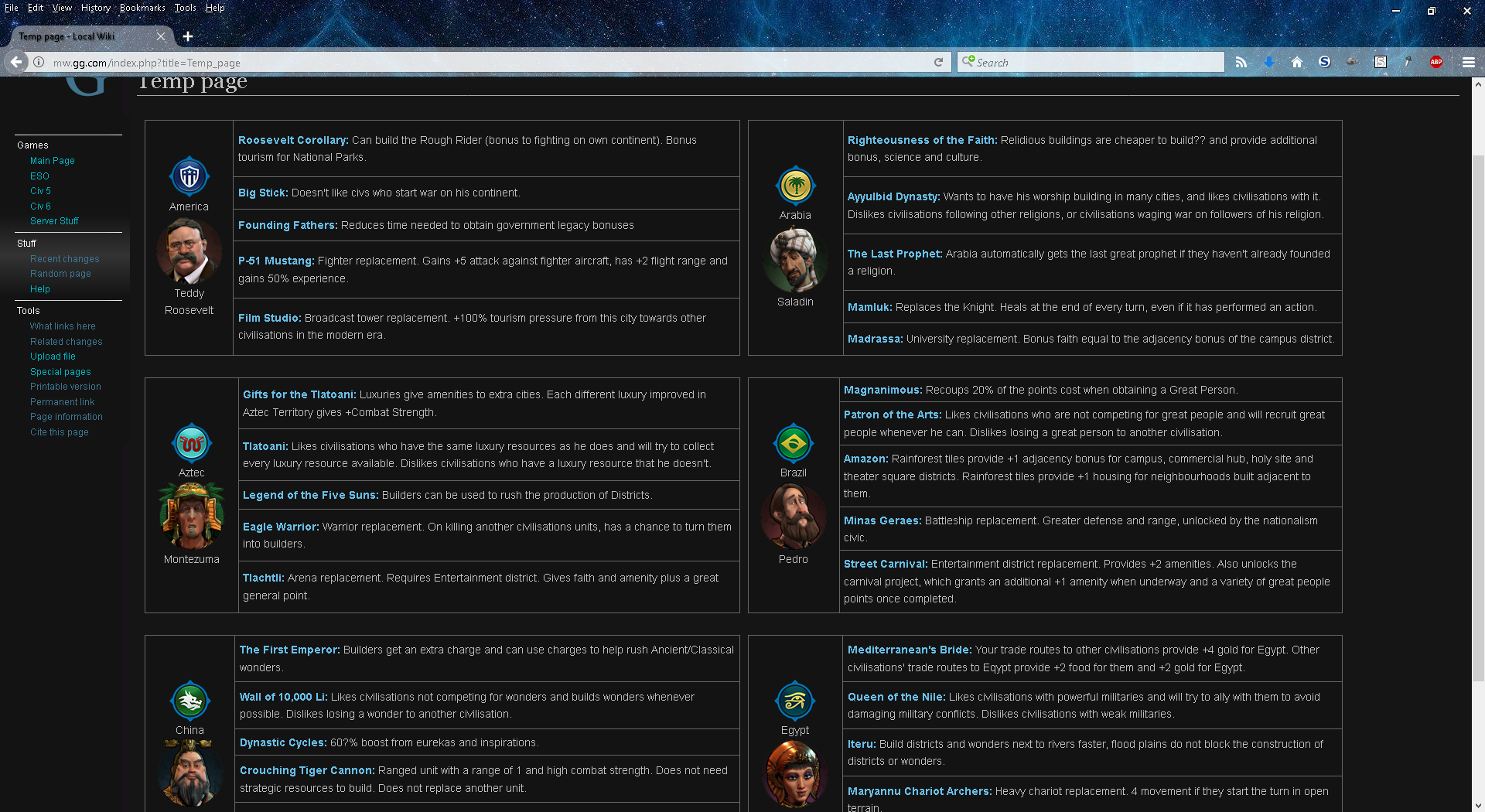Image resolution: width=1485 pixels, height=812 pixels.
Task: Reload the page with the refresh icon
Action: click(938, 63)
